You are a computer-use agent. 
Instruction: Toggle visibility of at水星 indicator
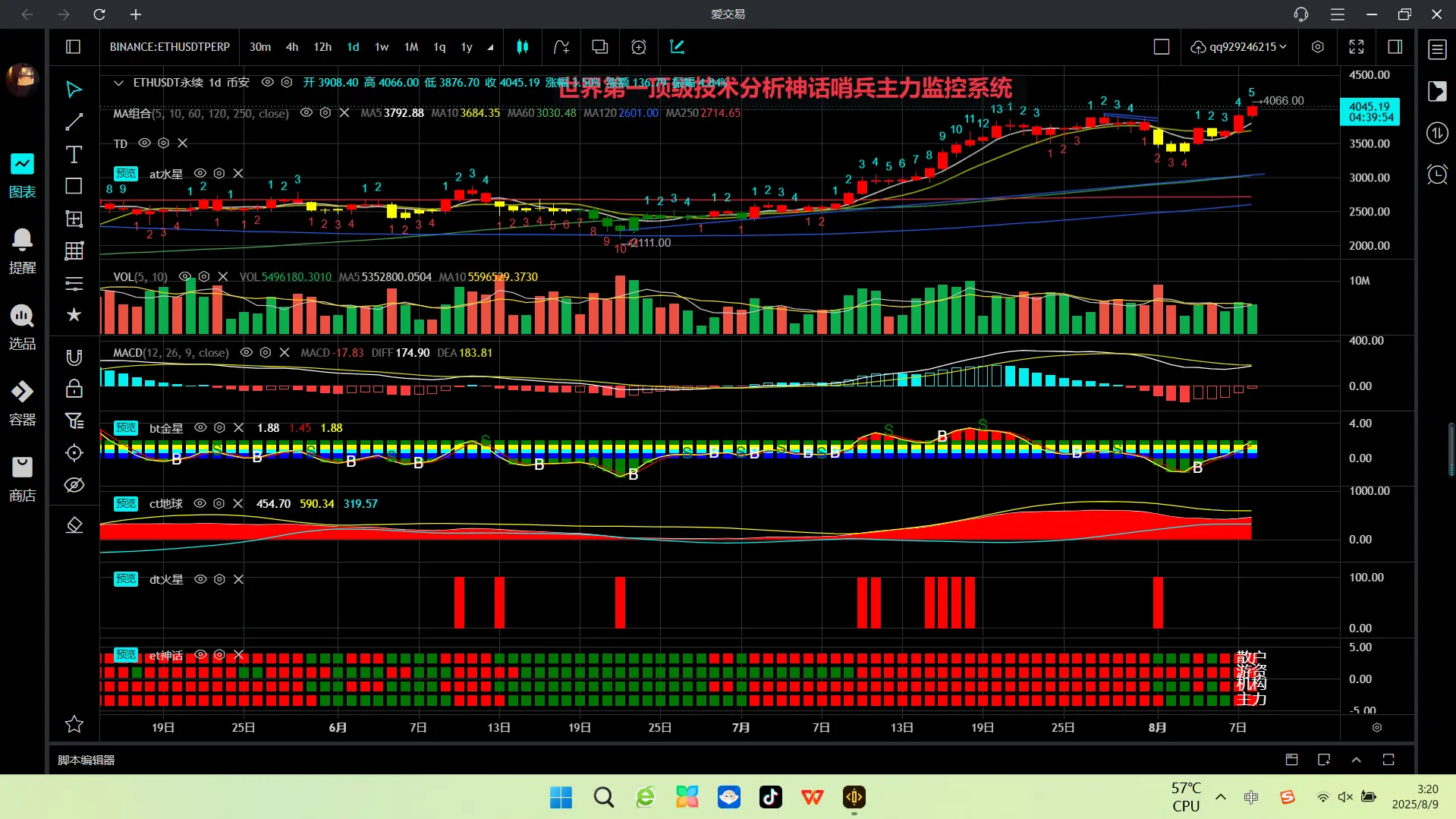click(200, 173)
